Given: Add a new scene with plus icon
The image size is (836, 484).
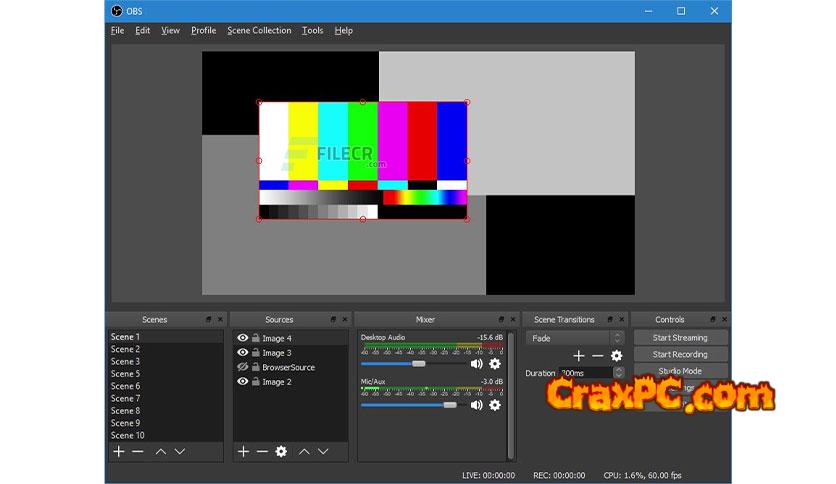Looking at the screenshot, I should pos(119,452).
